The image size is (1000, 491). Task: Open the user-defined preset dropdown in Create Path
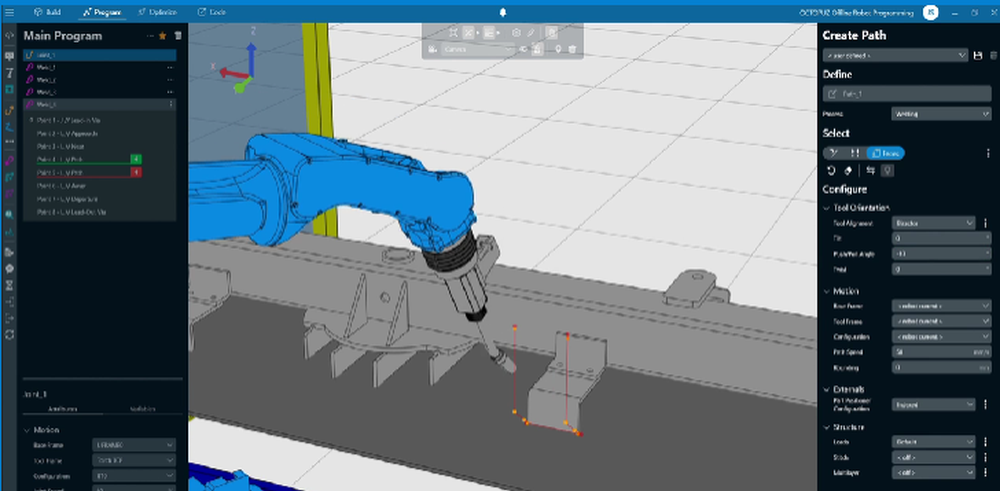[895, 56]
